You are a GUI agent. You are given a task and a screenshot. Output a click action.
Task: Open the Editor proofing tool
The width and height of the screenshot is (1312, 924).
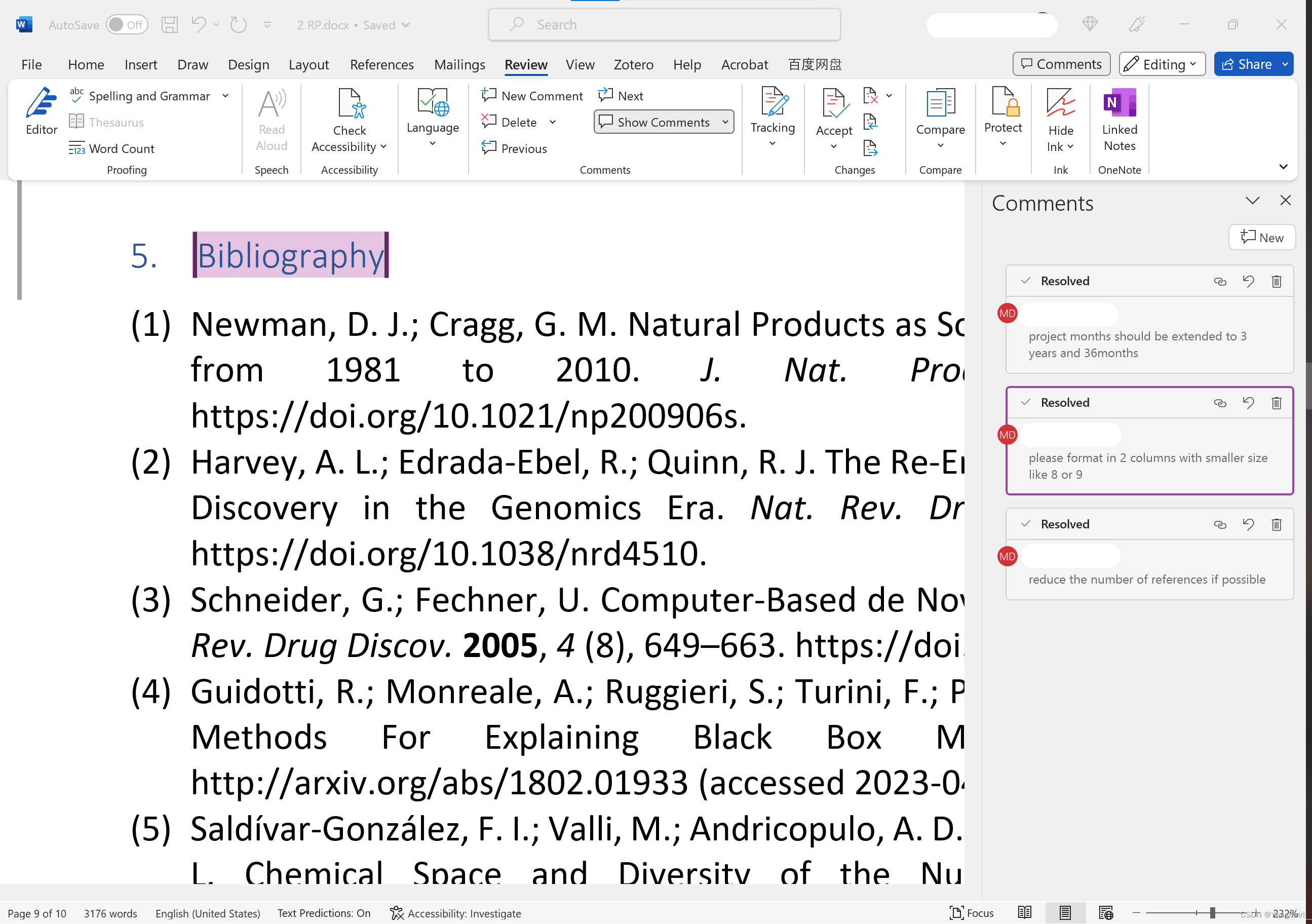[41, 111]
